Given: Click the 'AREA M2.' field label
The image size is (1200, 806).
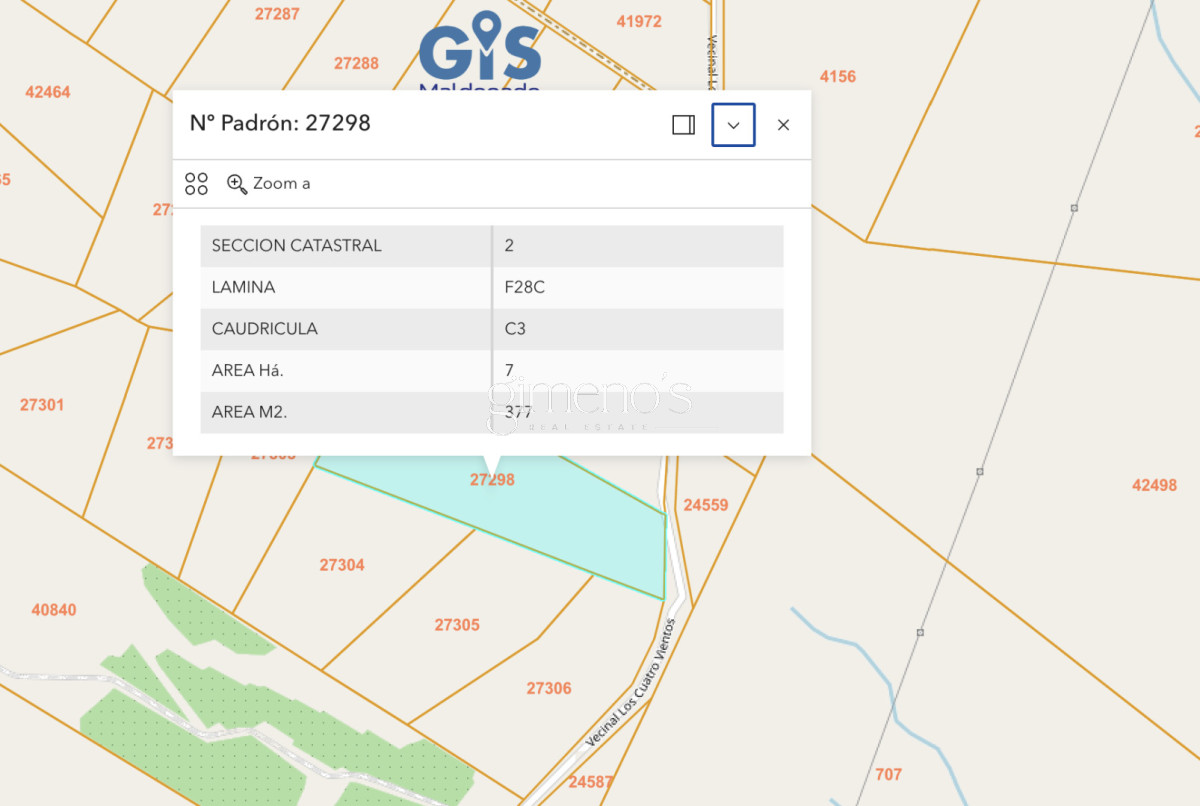Looking at the screenshot, I should point(250,412).
